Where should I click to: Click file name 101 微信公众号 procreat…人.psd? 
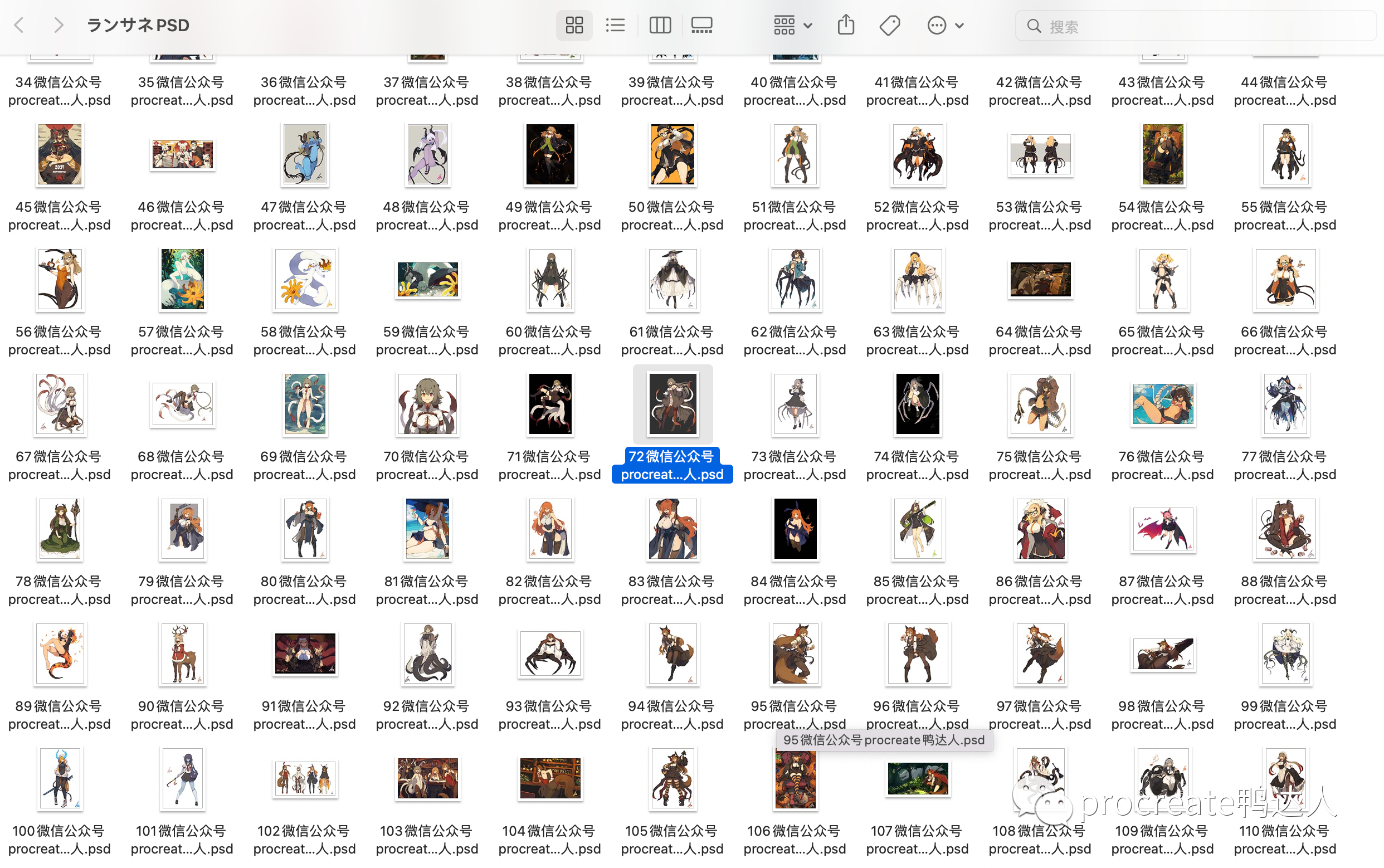point(183,840)
